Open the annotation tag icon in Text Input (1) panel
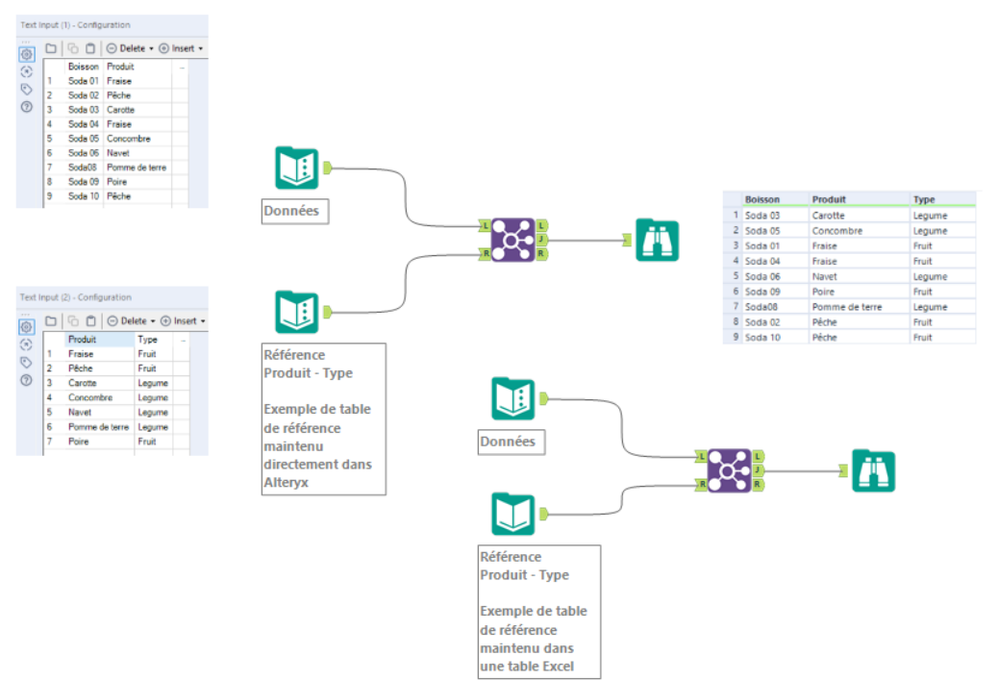The width and height of the screenshot is (999, 687). 26,89
